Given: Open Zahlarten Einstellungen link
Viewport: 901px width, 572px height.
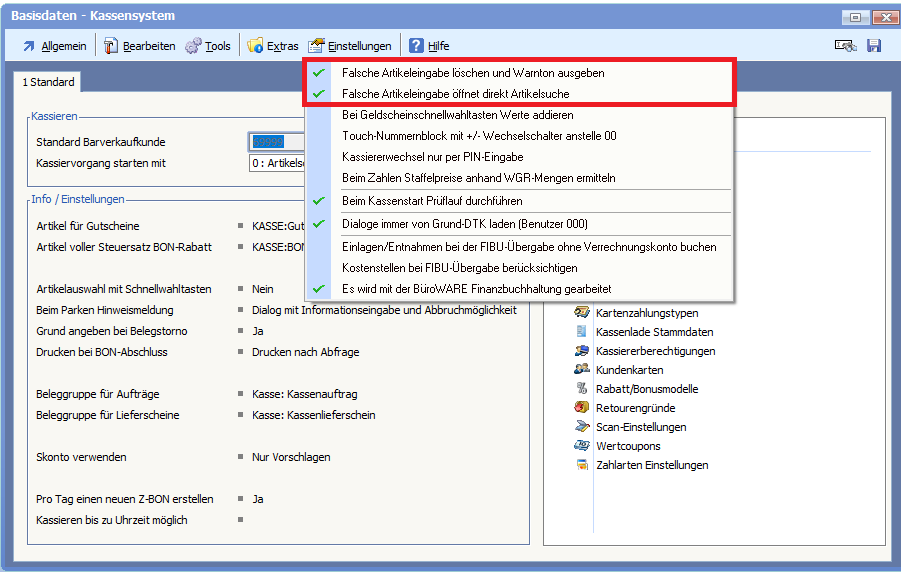Looking at the screenshot, I should pyautogui.click(x=652, y=465).
